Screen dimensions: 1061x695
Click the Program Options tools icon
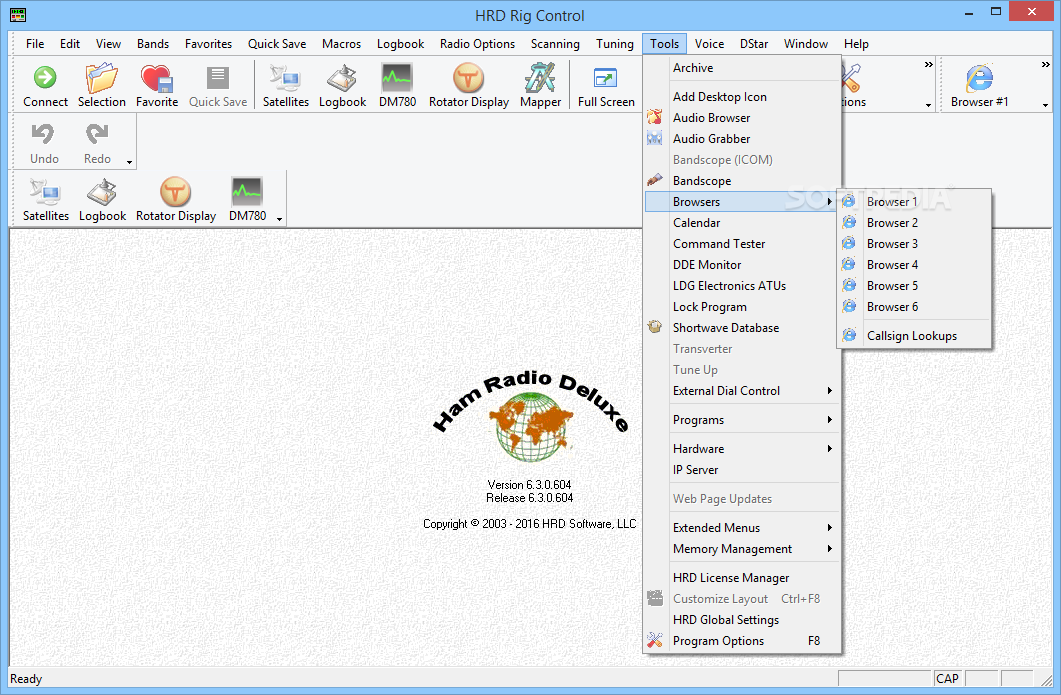[x=654, y=640]
